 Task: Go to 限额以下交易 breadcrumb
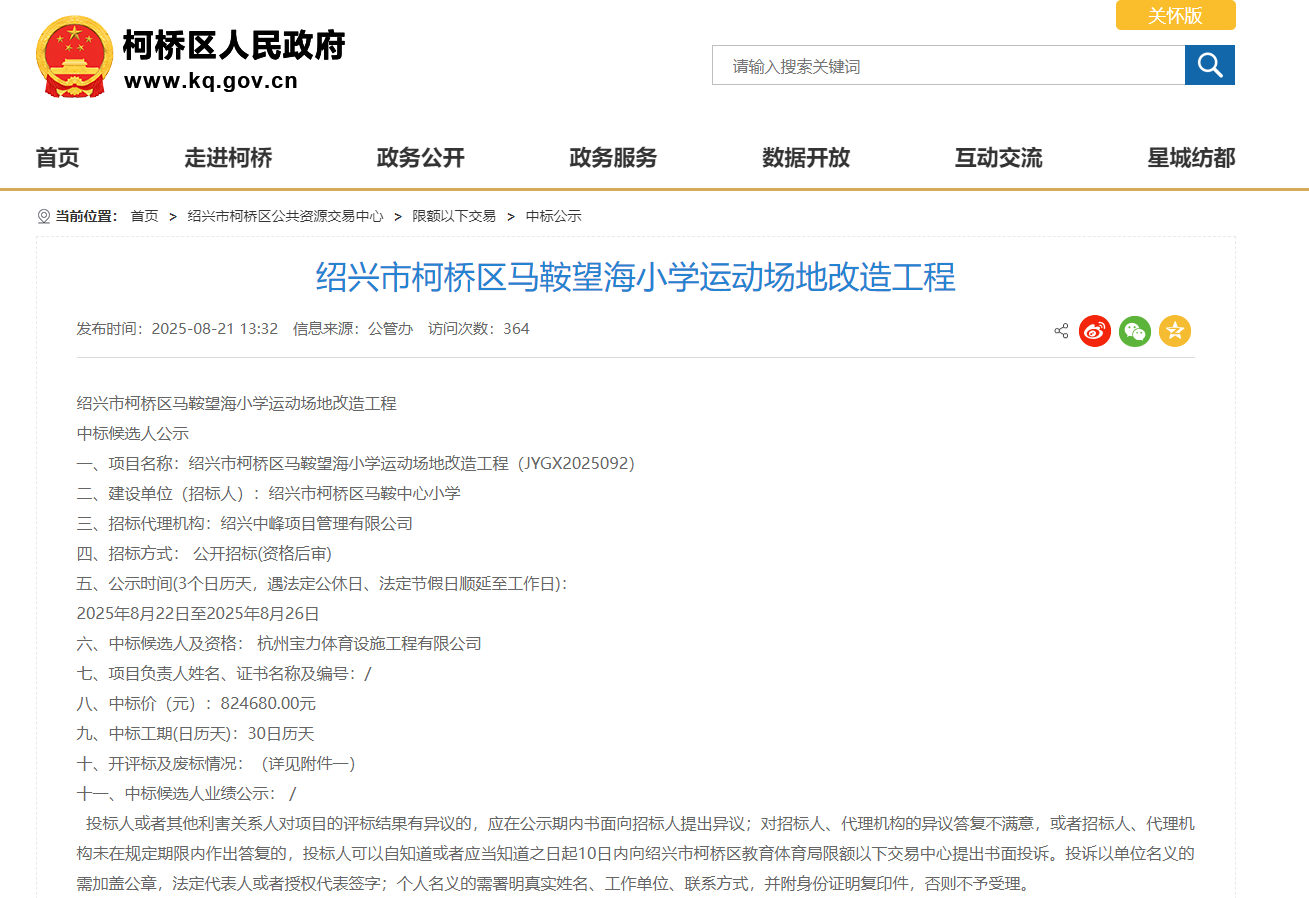[x=454, y=216]
